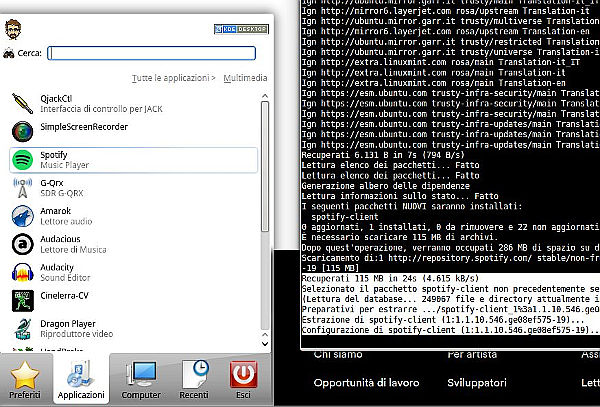Click the binoculars search icon
600x407 pixels.
[9, 53]
